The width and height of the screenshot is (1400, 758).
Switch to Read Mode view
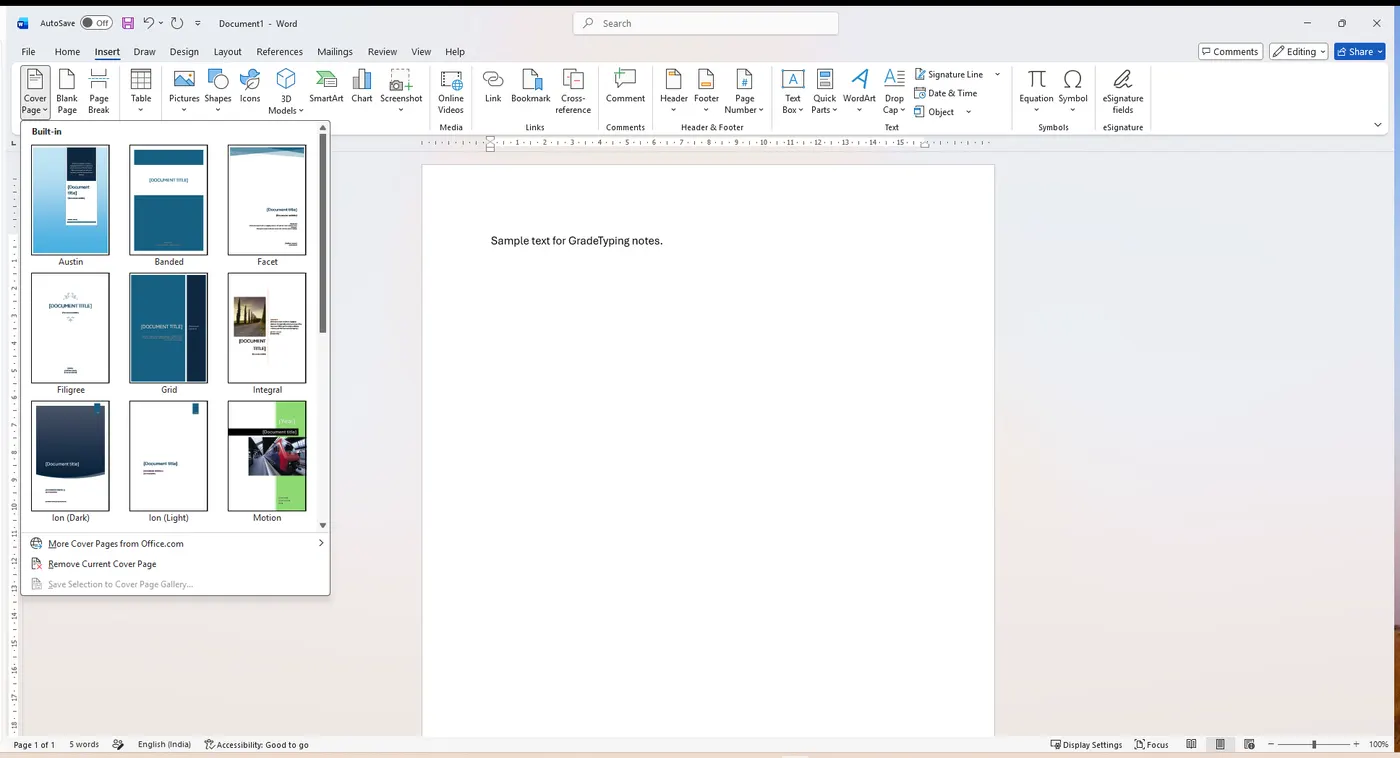[1191, 744]
